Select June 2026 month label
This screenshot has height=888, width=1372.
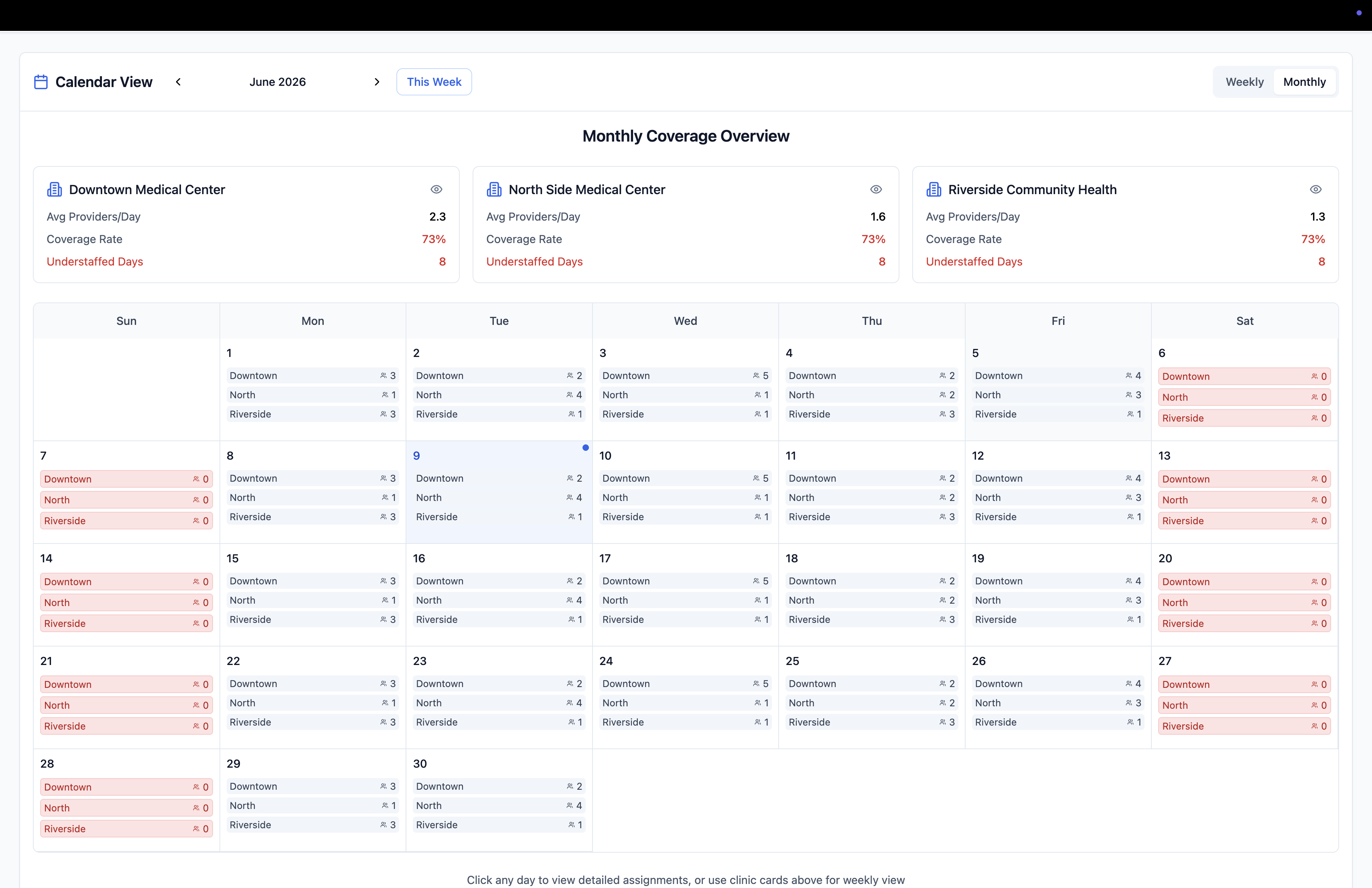[x=277, y=82]
